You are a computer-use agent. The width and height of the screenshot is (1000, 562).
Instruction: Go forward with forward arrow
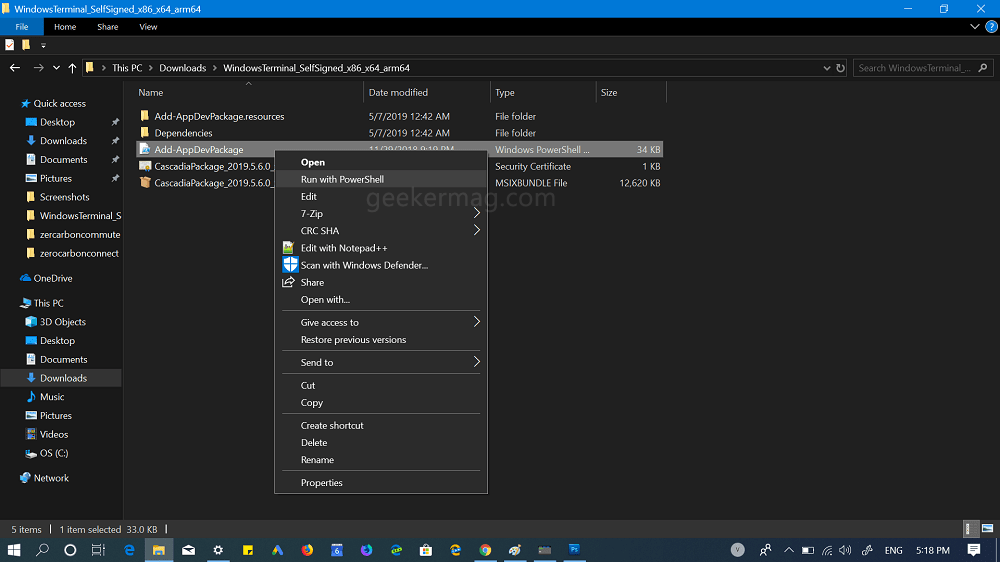[x=38, y=68]
